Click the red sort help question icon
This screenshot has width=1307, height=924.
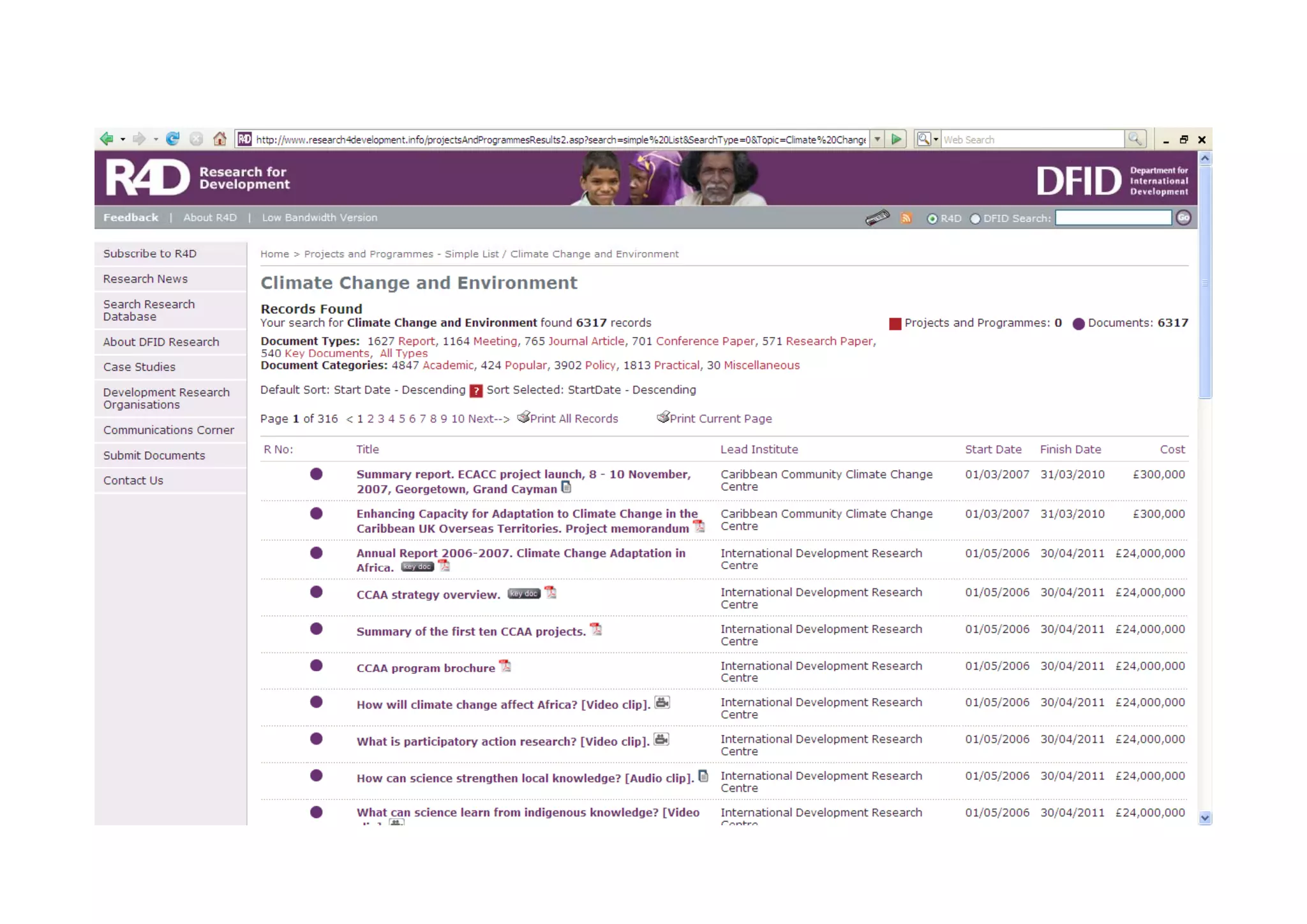point(476,391)
